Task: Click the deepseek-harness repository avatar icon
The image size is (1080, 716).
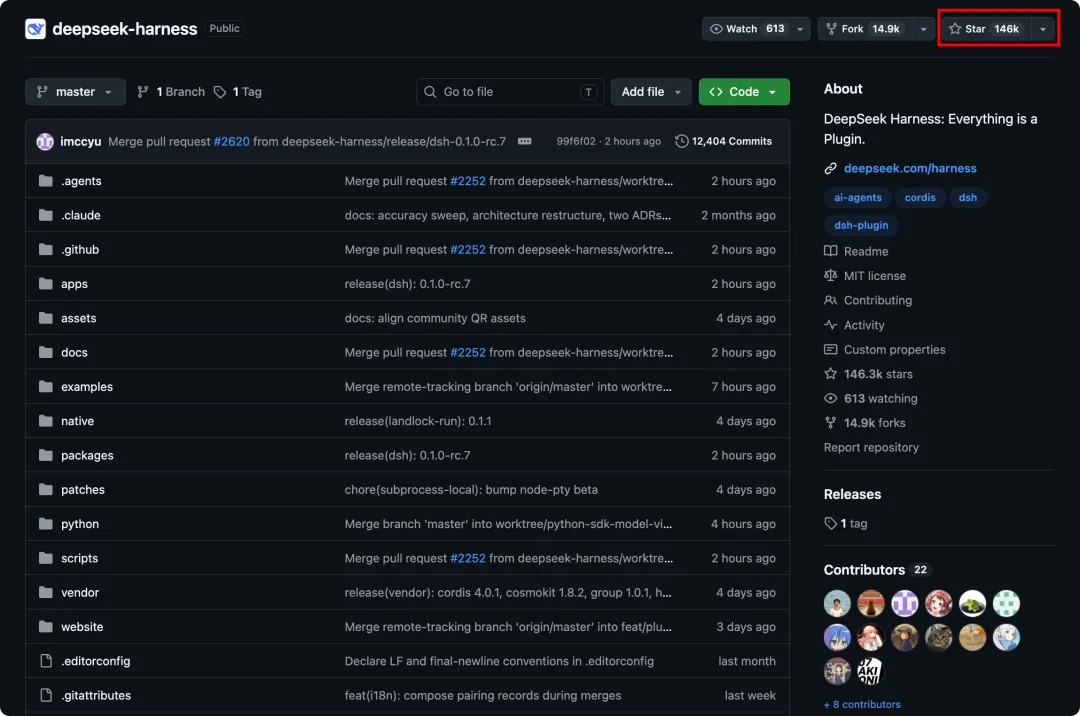Action: click(x=35, y=28)
